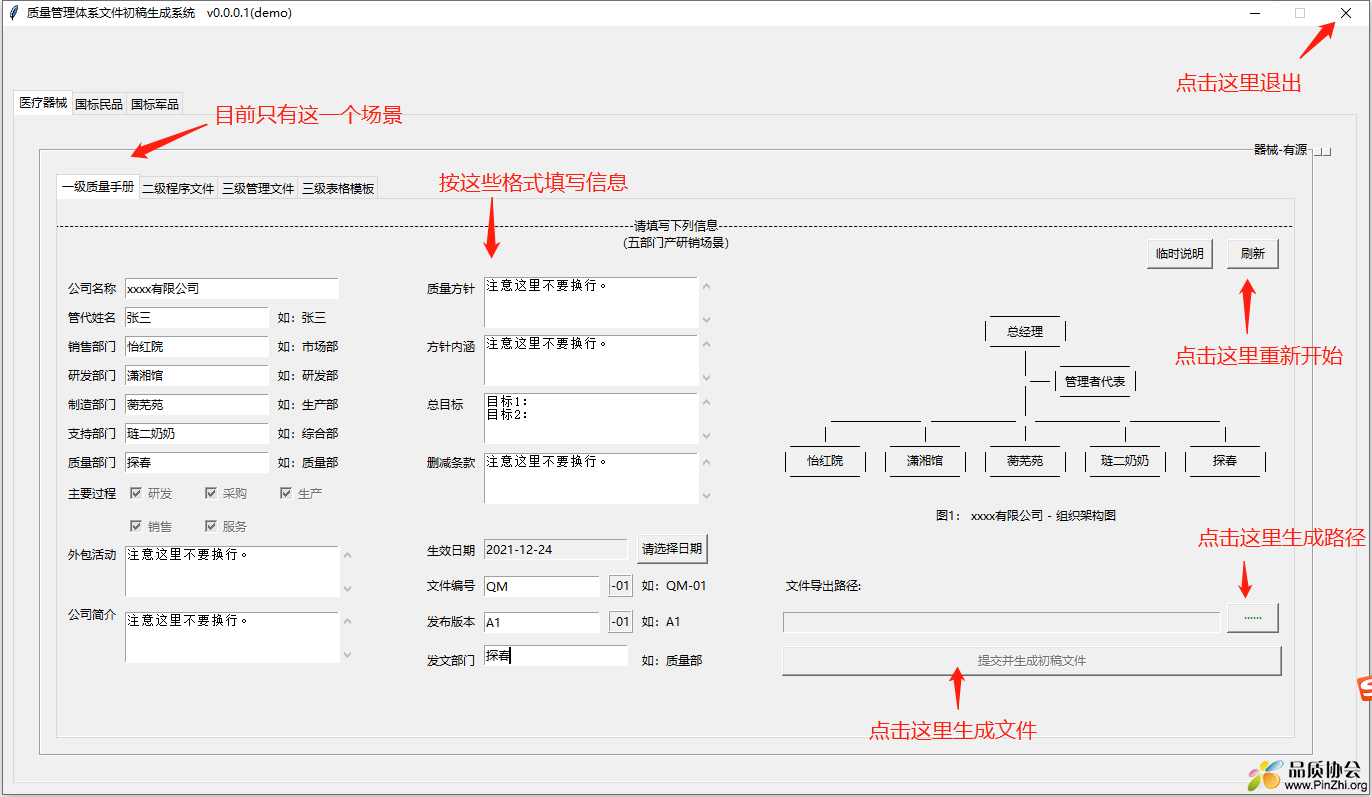This screenshot has width=1372, height=797.
Task: Click the 怡红院 org chart box
Action: click(825, 461)
